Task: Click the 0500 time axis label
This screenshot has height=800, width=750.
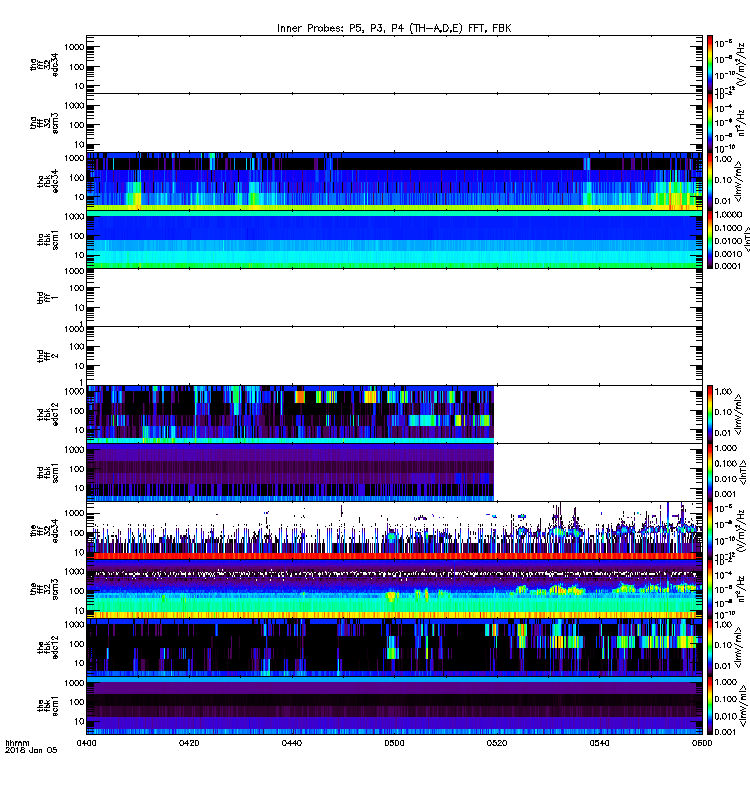Action: coord(394,742)
